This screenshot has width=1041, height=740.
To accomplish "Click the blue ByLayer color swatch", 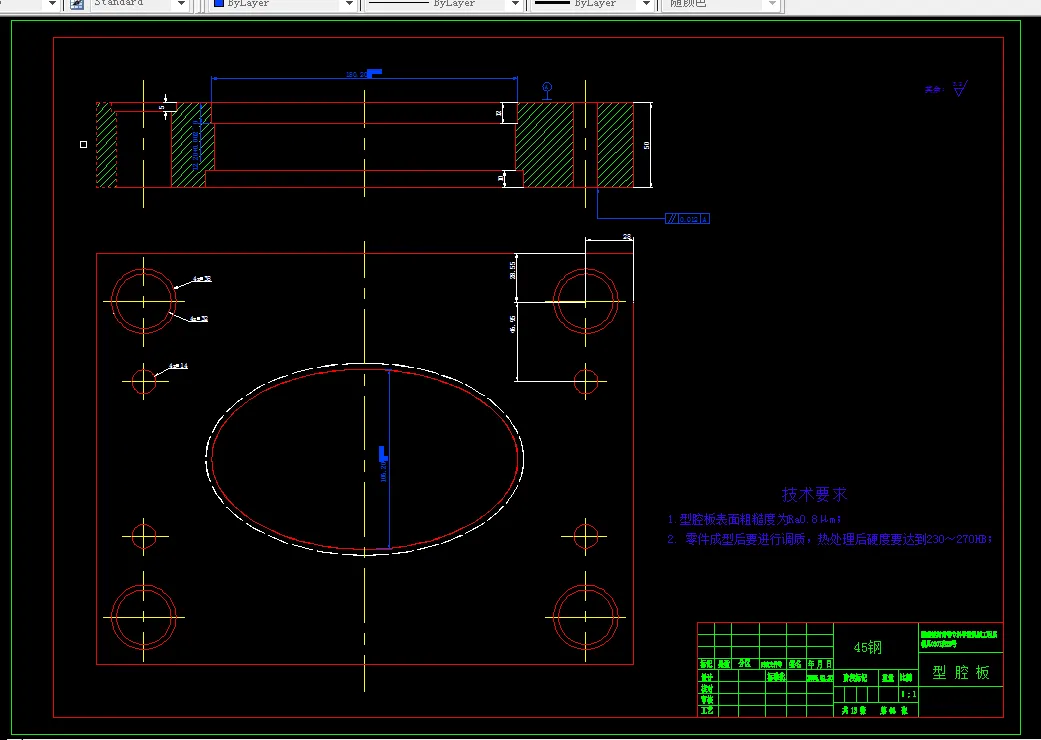I will click(218, 3).
